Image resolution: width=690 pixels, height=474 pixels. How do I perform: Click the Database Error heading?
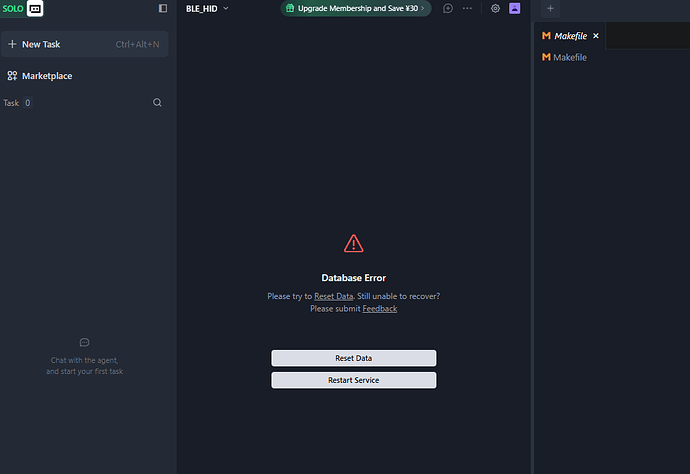coord(354,278)
